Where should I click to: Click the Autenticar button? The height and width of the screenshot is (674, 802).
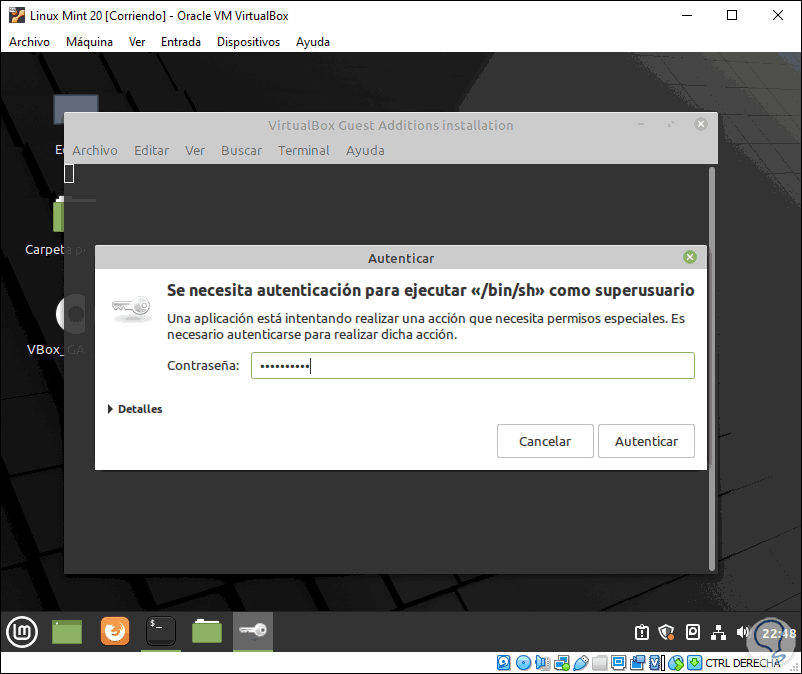coord(647,441)
